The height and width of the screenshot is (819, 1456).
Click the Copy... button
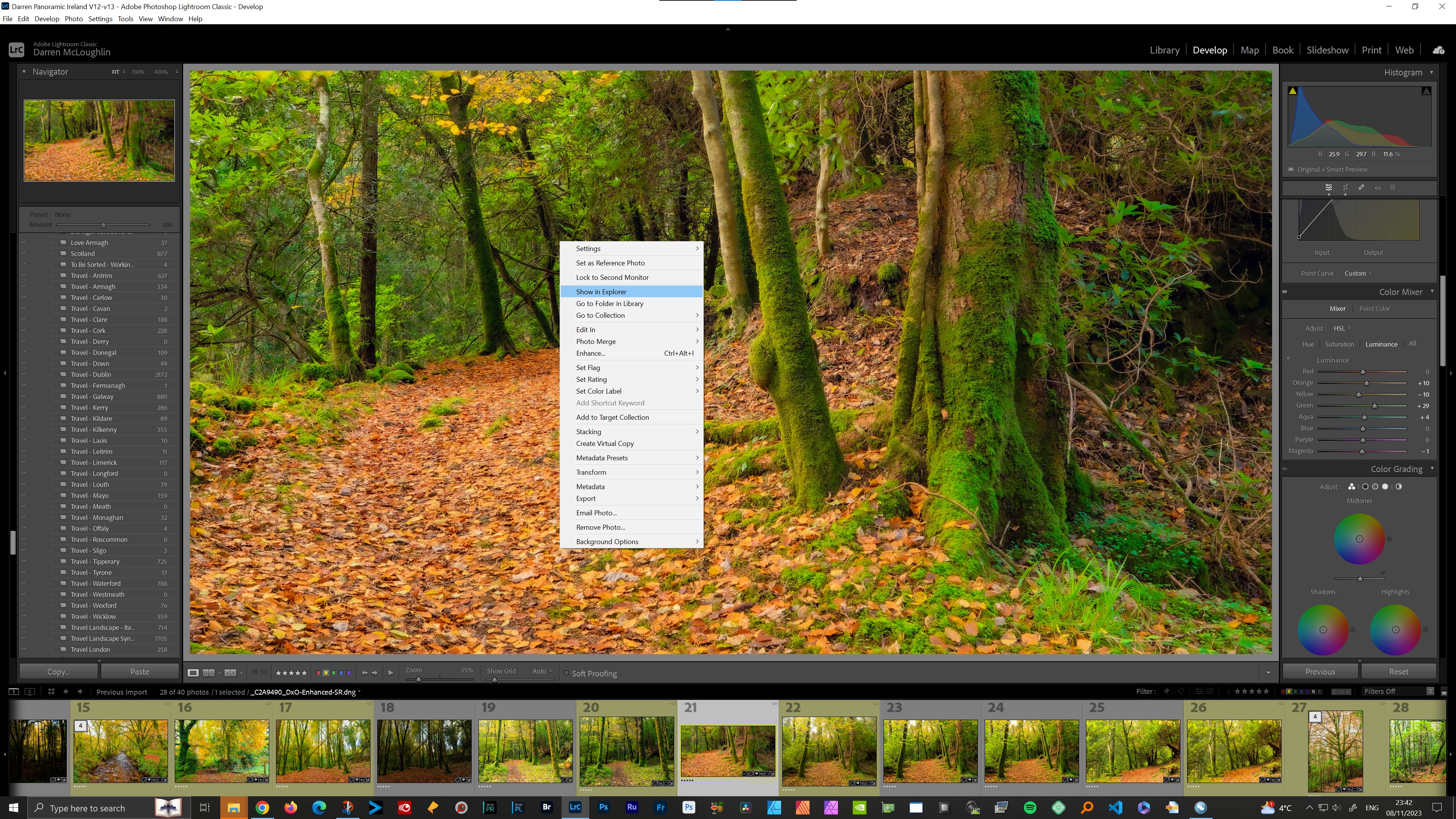[x=58, y=672]
